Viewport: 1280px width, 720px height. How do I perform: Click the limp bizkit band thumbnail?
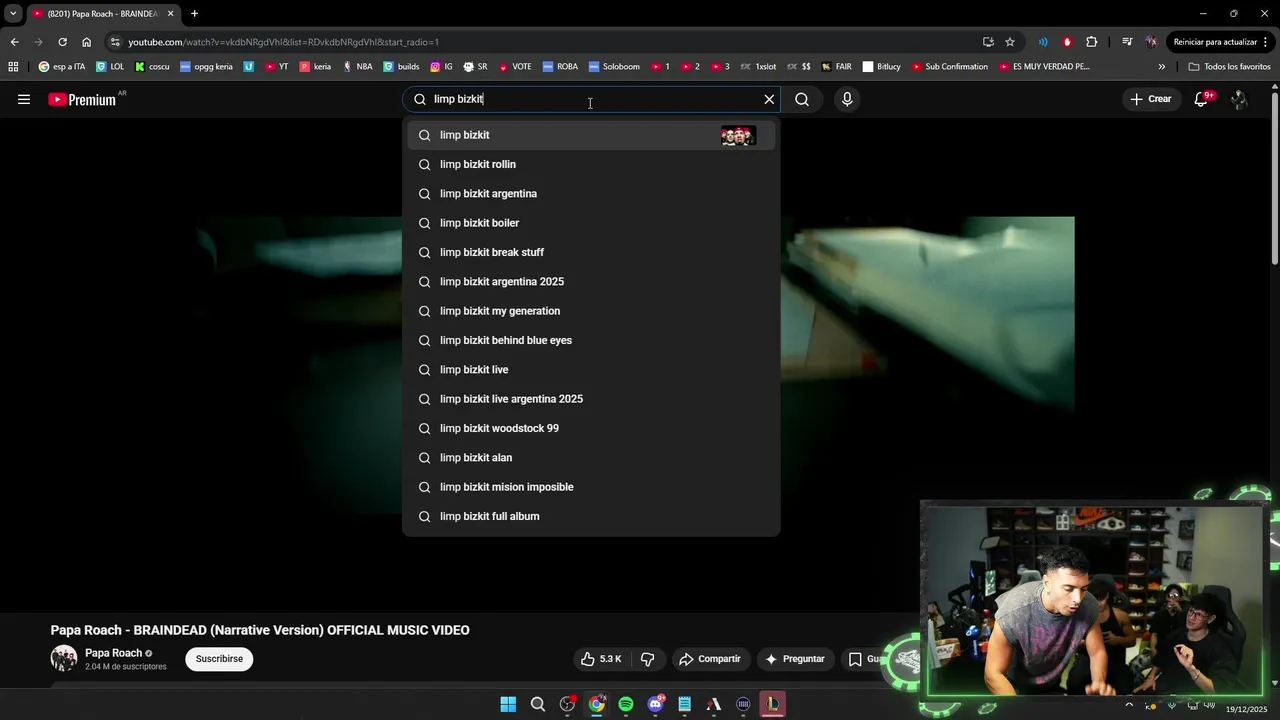coord(738,136)
